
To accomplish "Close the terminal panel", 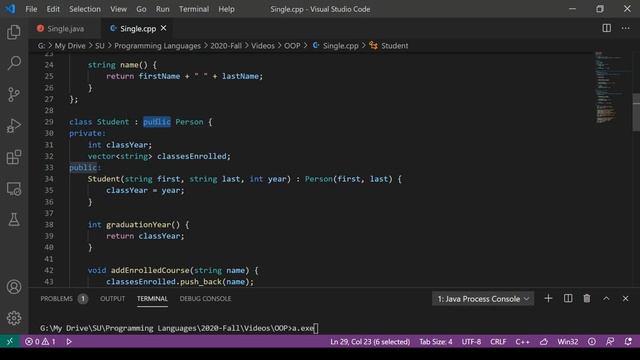I will pos(625,298).
